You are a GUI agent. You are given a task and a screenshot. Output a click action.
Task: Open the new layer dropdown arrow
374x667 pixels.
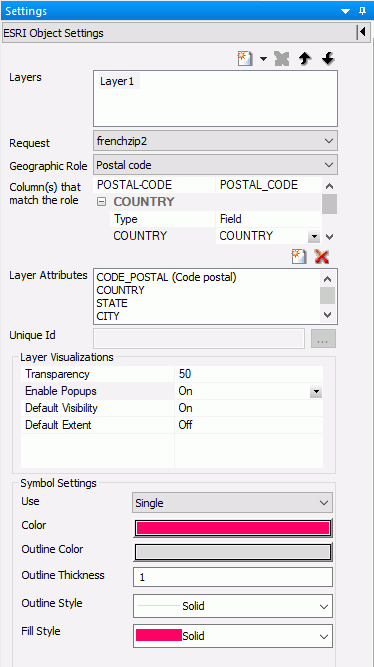coord(263,59)
